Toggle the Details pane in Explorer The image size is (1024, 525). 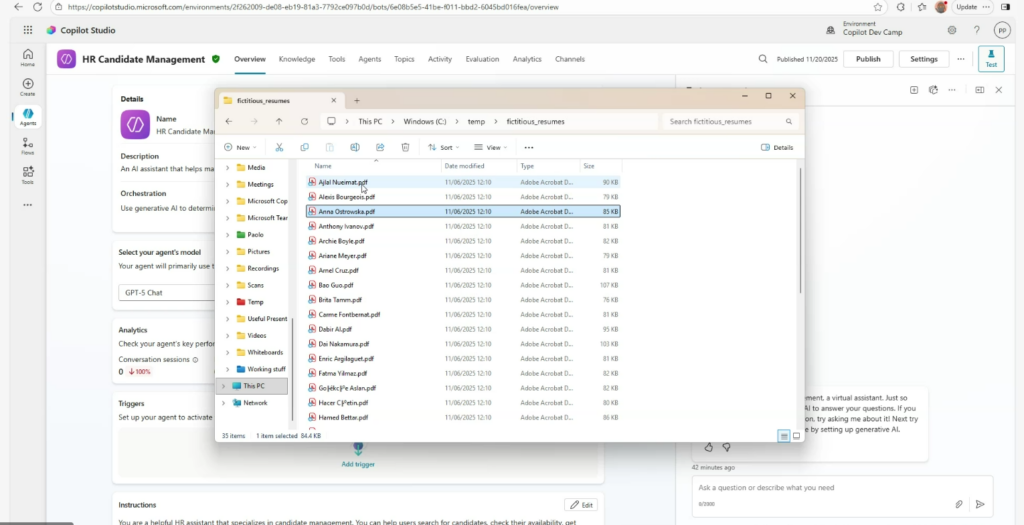tap(777, 147)
